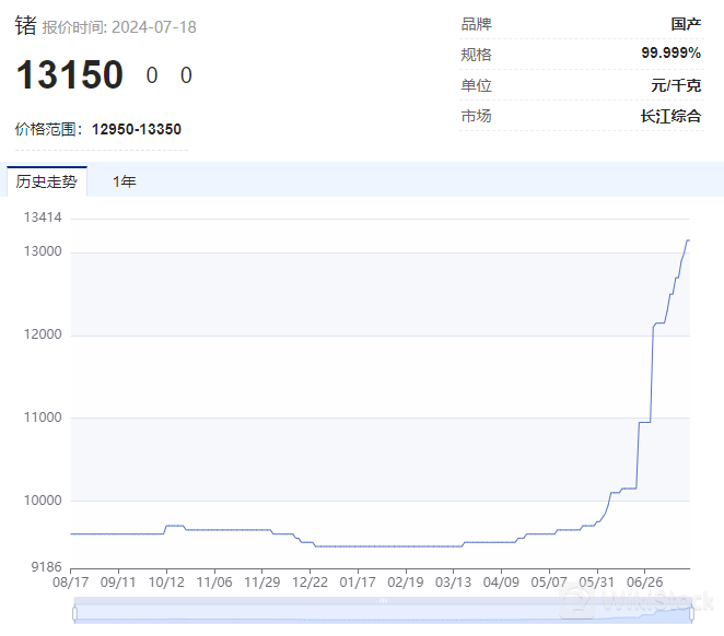724x636 pixels.
Task: Click left handle of chart range slider
Action: 73,611
